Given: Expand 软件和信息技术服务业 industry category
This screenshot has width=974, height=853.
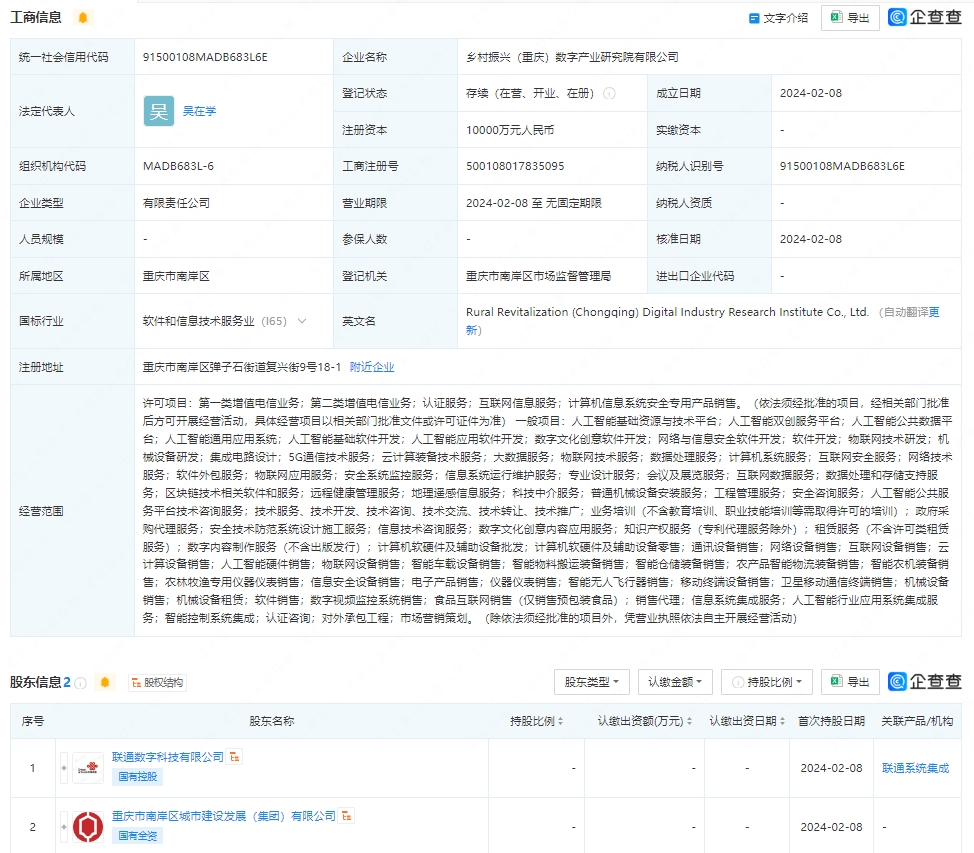Looking at the screenshot, I should coord(302,320).
